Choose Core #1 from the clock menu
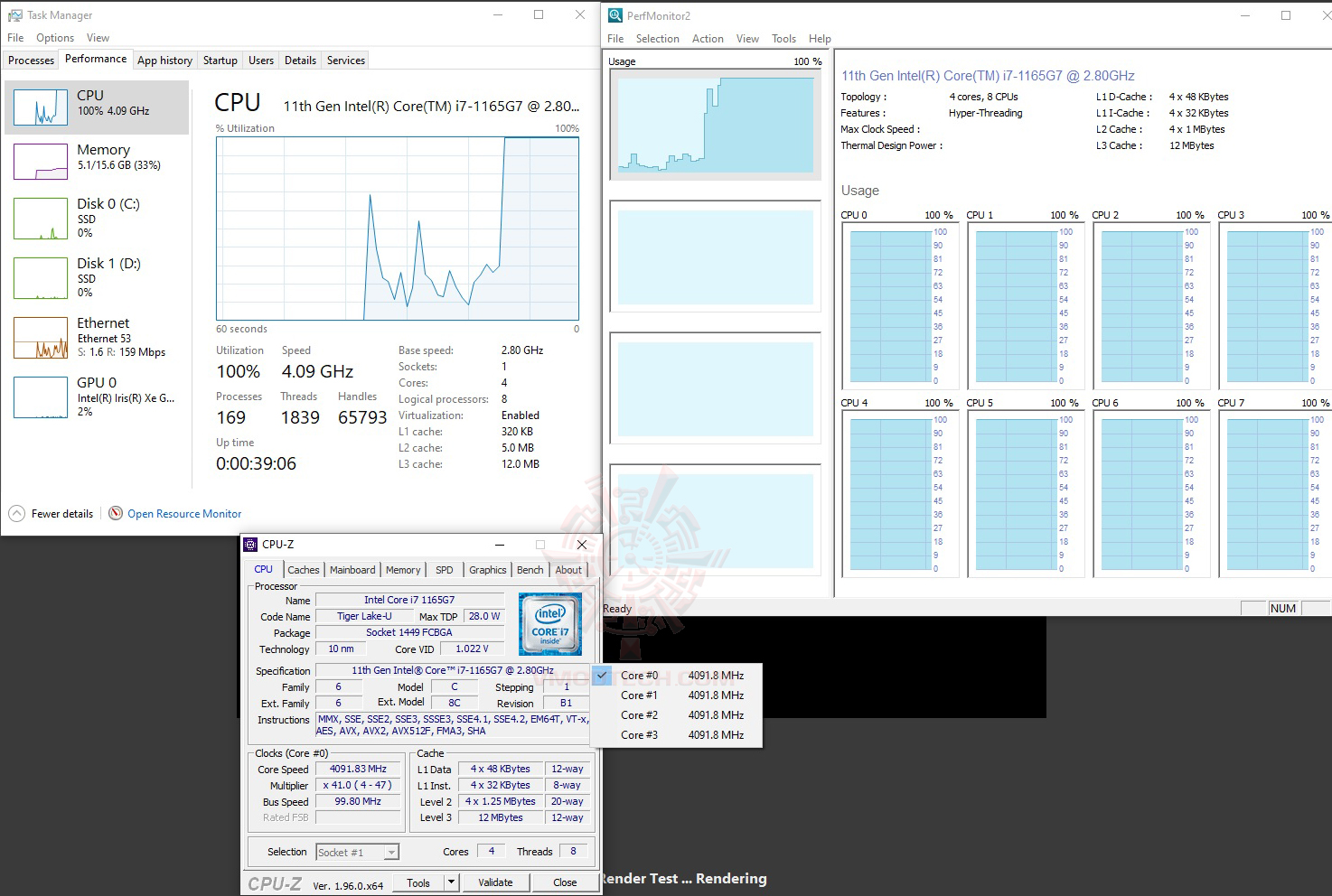1332x896 pixels. click(x=676, y=695)
